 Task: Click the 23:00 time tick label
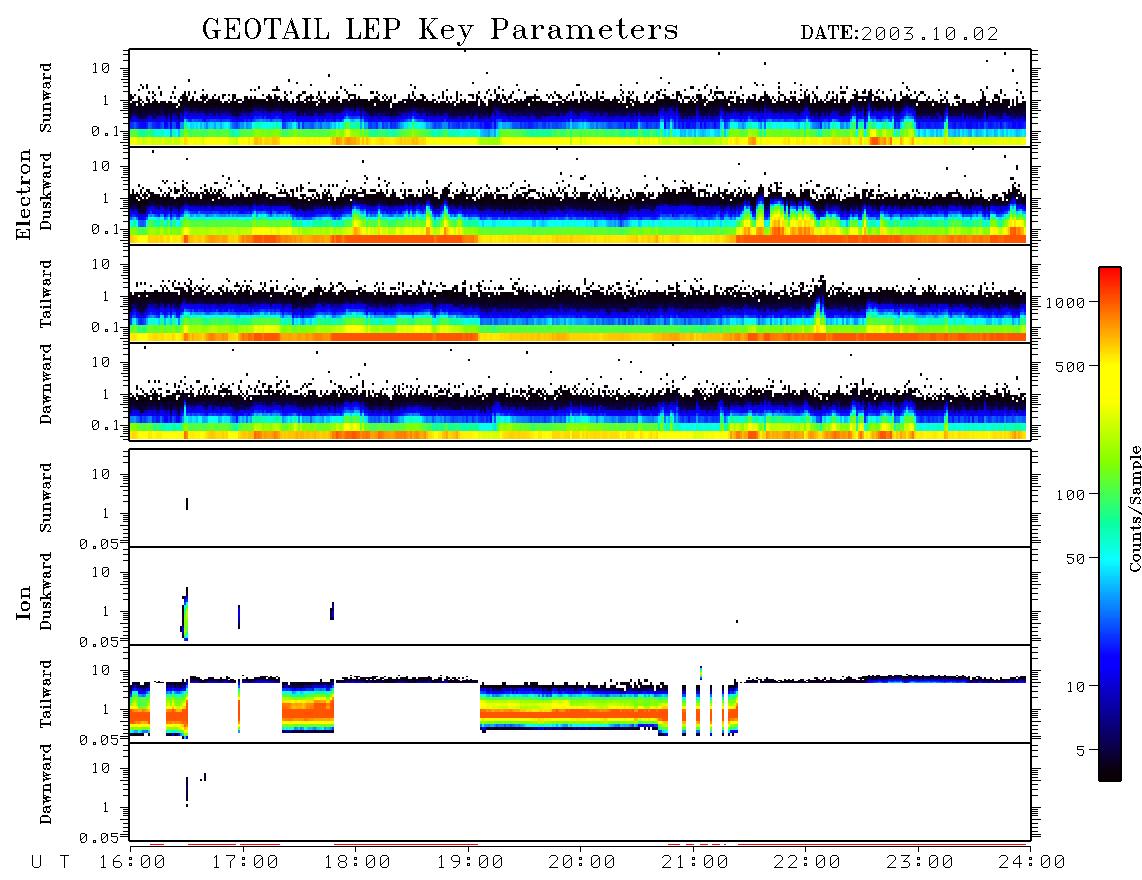click(x=920, y=863)
